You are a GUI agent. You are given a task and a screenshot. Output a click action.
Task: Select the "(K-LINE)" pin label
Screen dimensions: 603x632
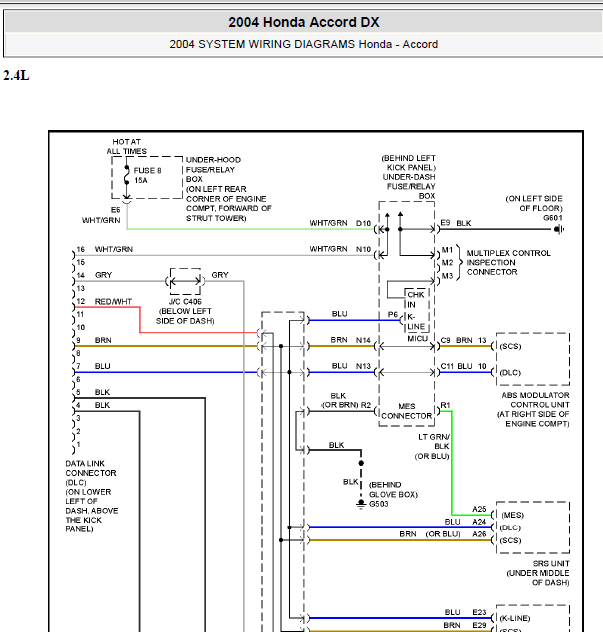515,618
